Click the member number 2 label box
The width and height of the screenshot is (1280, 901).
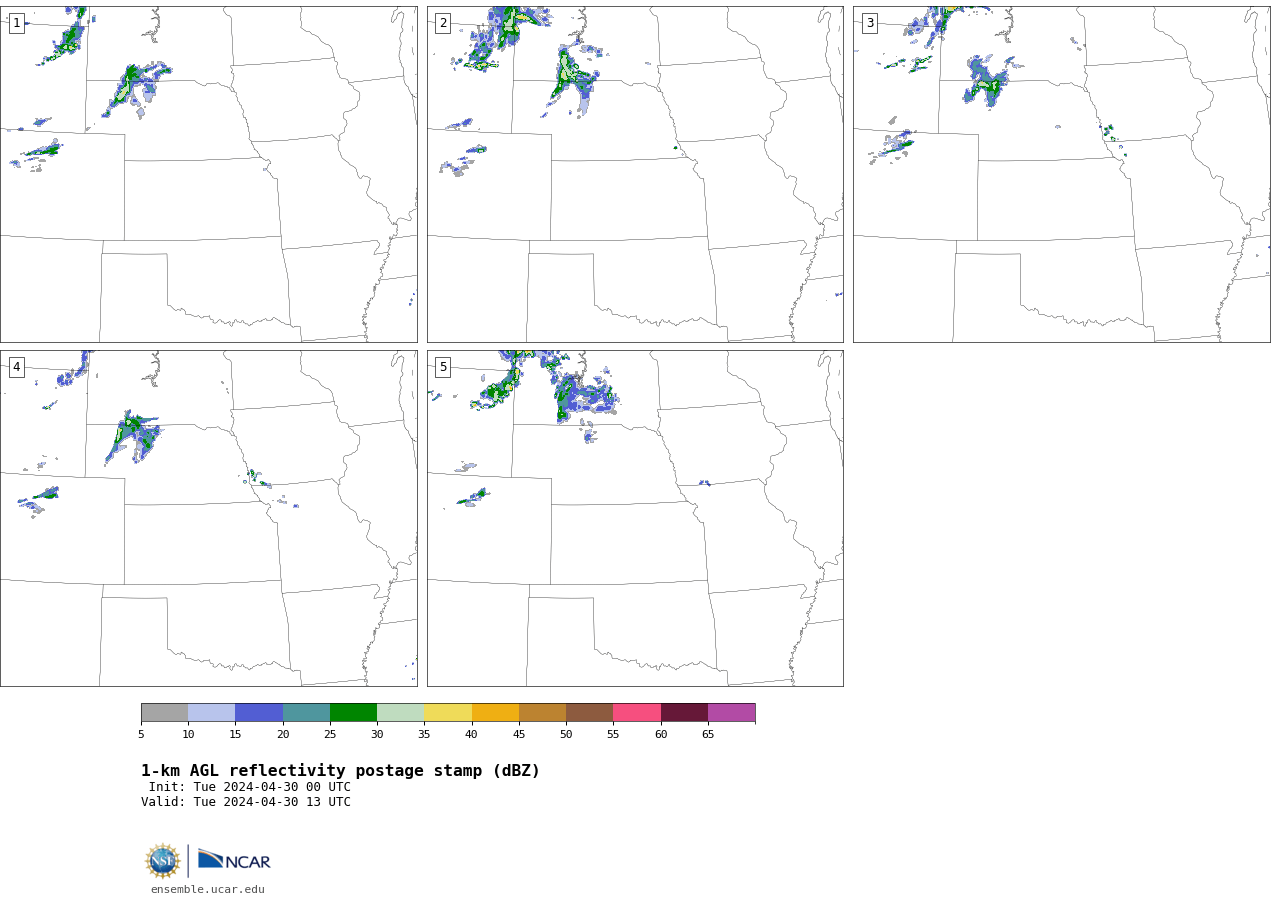tap(443, 23)
